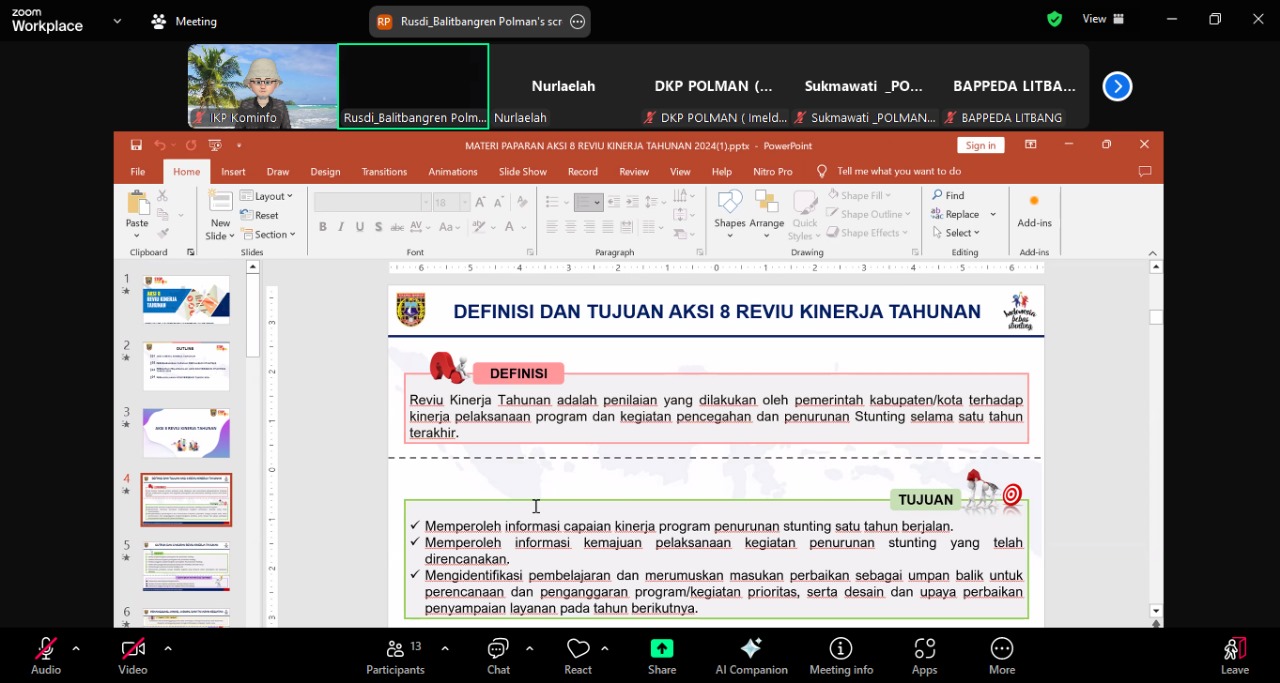This screenshot has height=683, width=1280.
Task: Show Meeting info details
Action: pyautogui.click(x=841, y=656)
